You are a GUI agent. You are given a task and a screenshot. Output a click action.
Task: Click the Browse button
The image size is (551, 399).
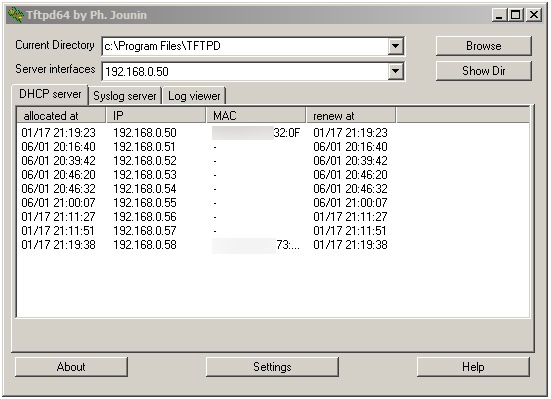484,46
